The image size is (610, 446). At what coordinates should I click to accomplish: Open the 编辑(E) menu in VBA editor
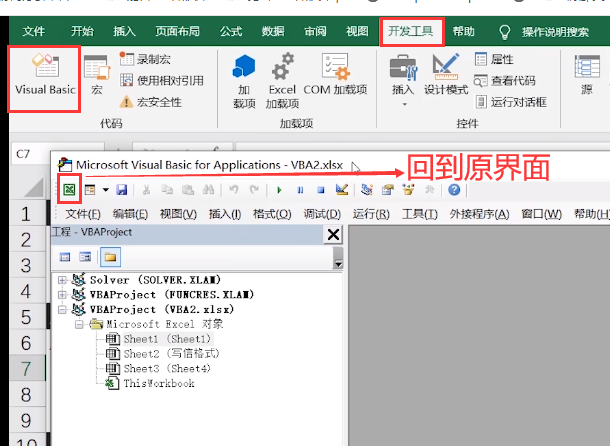click(x=130, y=214)
